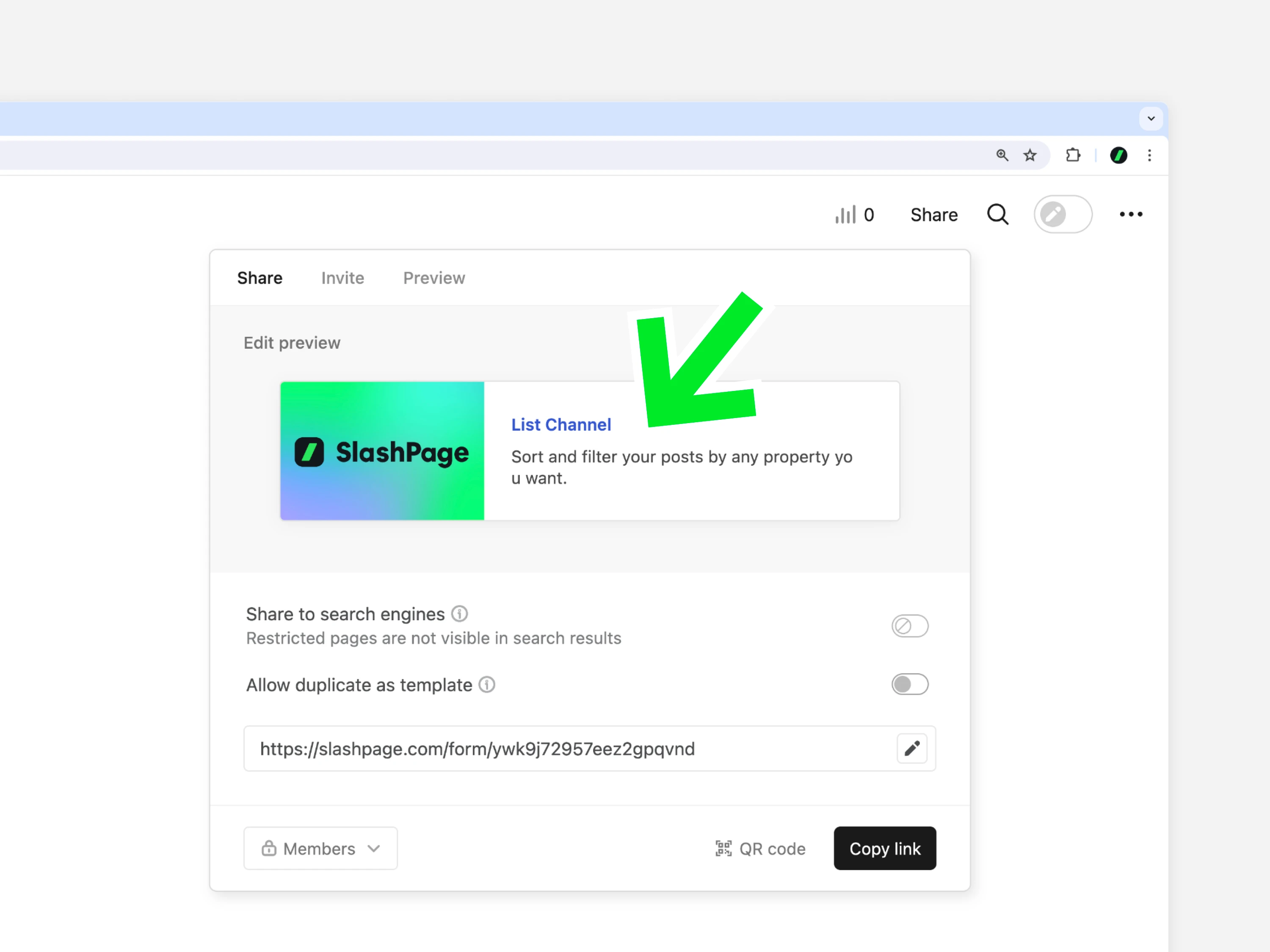Click 'Restricted pages are not visible' text
The height and width of the screenshot is (952, 1270).
click(x=433, y=638)
